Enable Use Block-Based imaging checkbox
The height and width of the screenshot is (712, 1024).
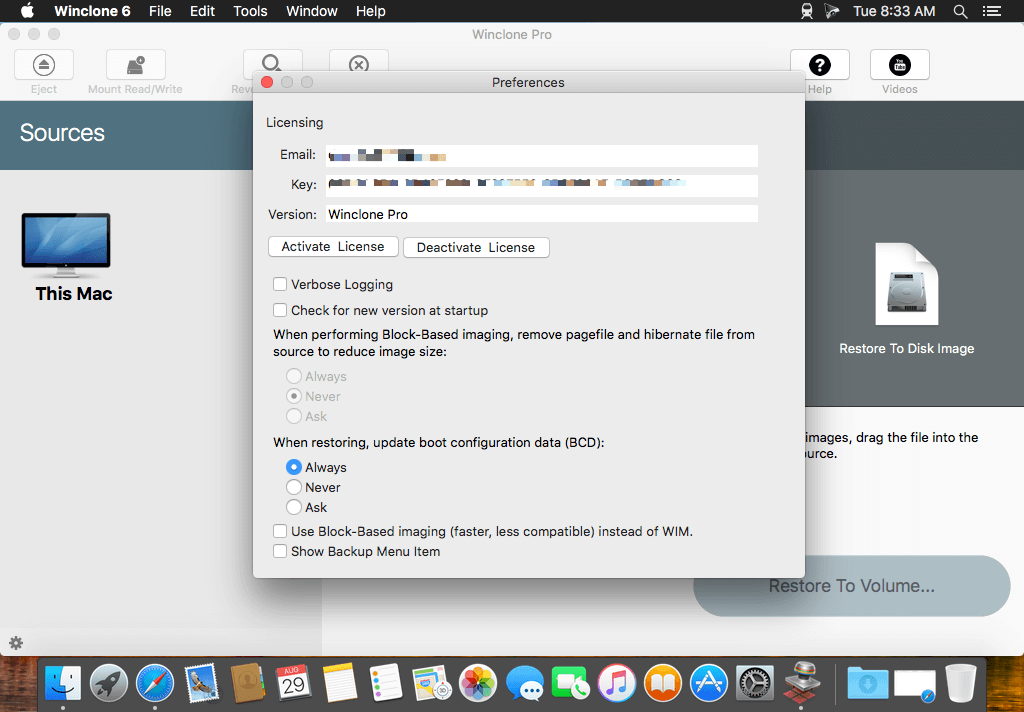tap(280, 531)
